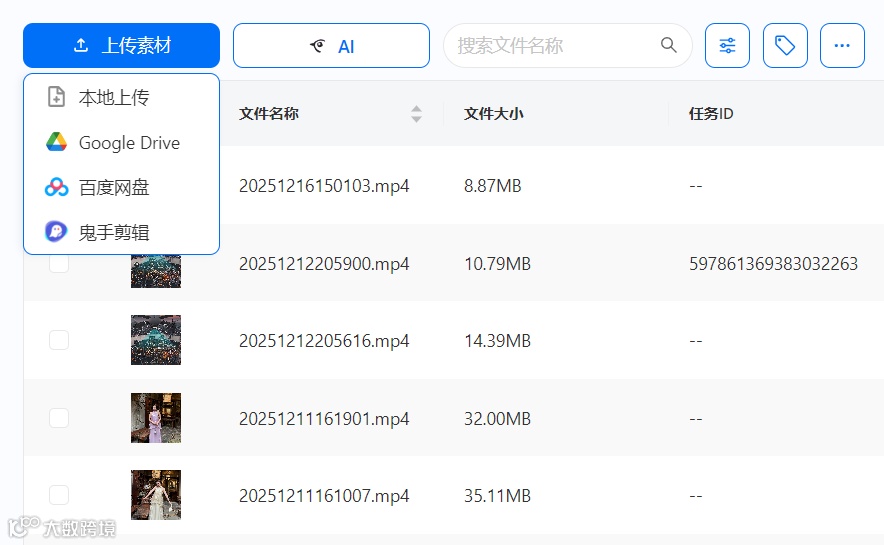
Task: Click the 35.11MB size cell
Action: pyautogui.click(x=497, y=496)
